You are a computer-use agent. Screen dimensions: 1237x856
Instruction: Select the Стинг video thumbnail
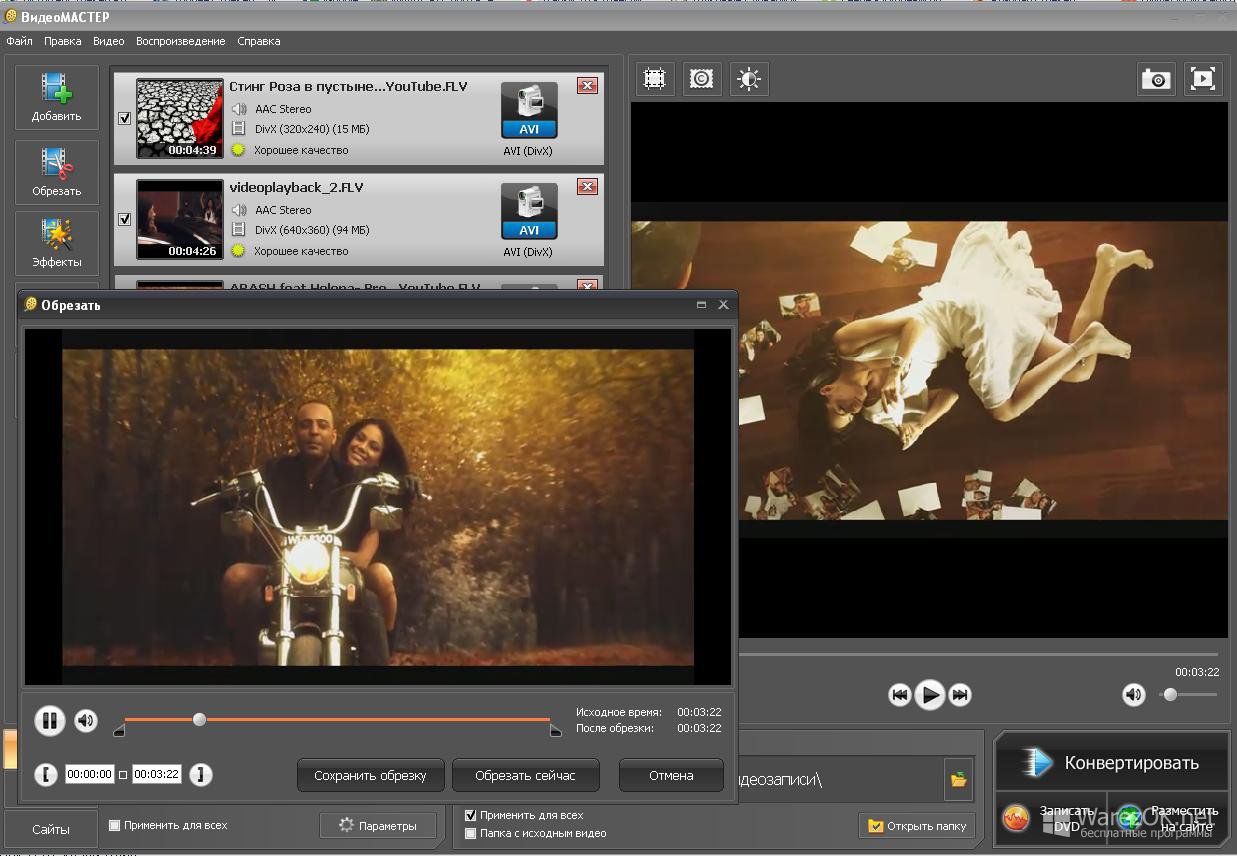tap(180, 118)
